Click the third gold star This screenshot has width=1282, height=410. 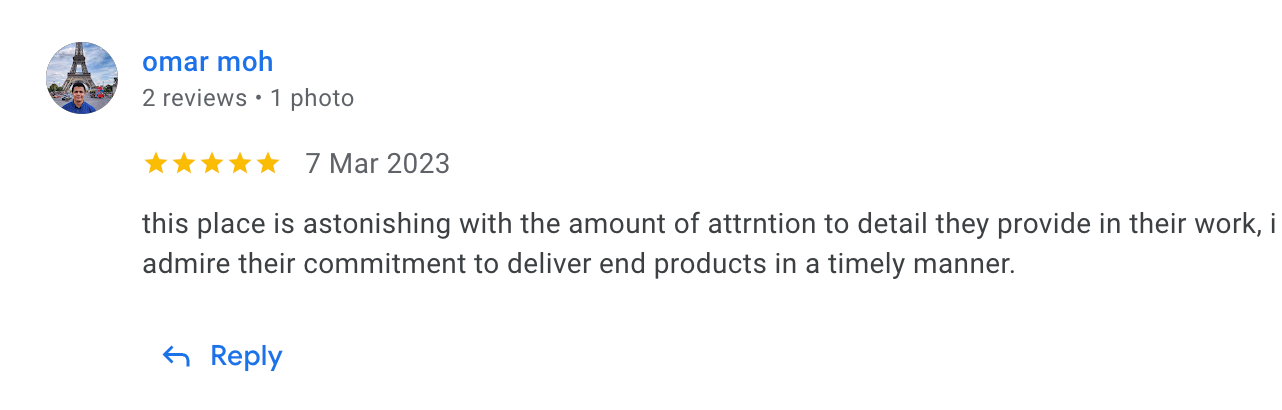click(x=212, y=163)
